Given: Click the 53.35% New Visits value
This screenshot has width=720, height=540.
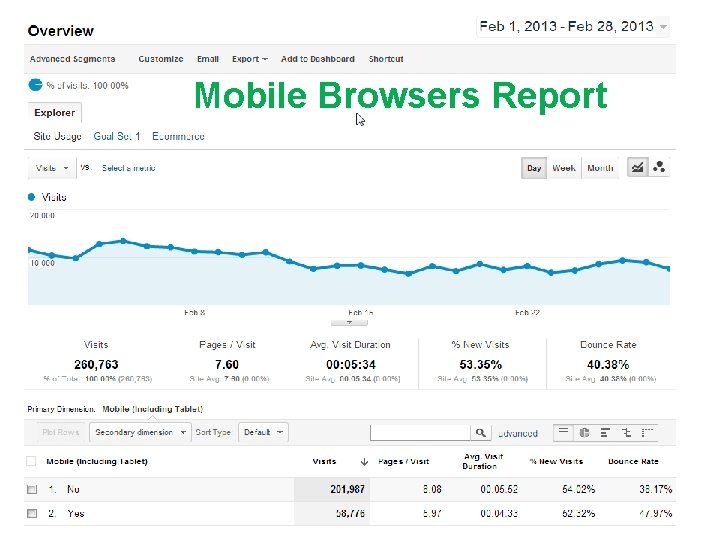Looking at the screenshot, I should (480, 365).
